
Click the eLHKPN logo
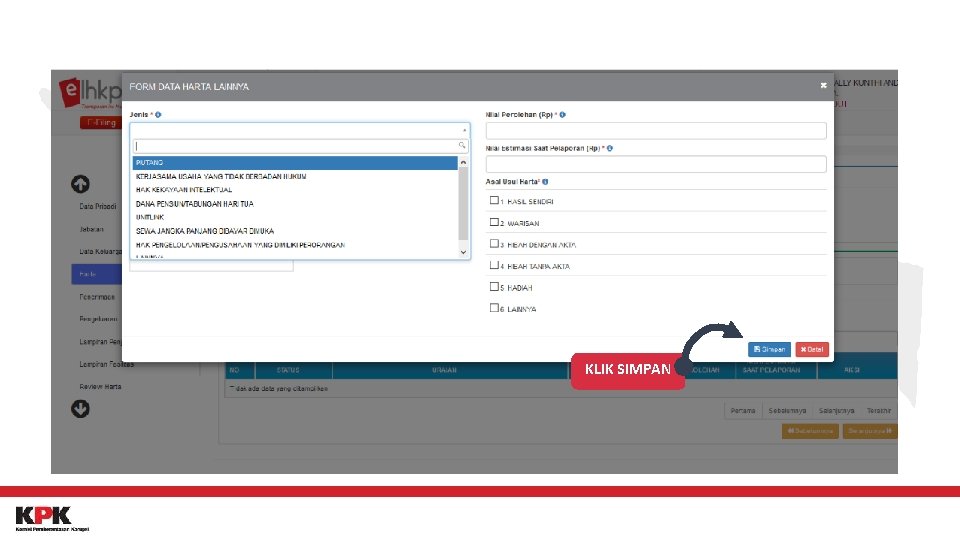(x=90, y=93)
